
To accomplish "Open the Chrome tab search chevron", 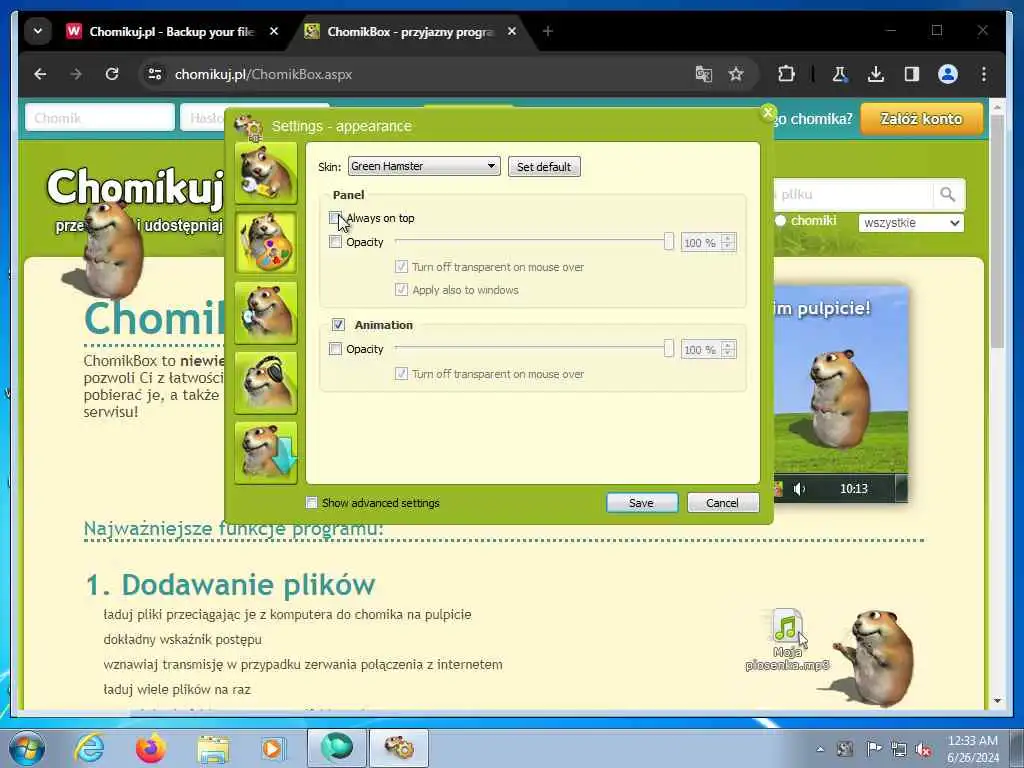I will click(38, 31).
